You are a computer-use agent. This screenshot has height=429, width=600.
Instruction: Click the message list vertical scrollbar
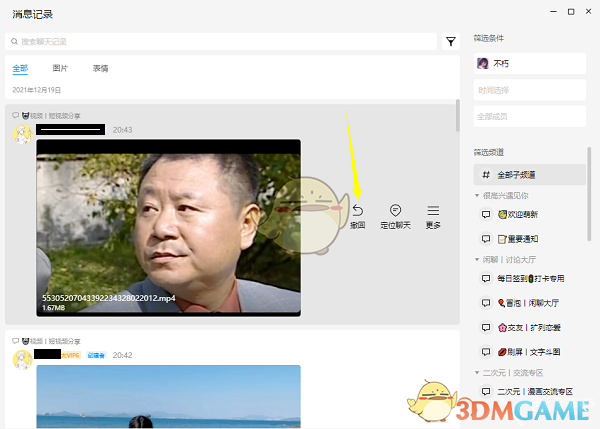click(458, 116)
